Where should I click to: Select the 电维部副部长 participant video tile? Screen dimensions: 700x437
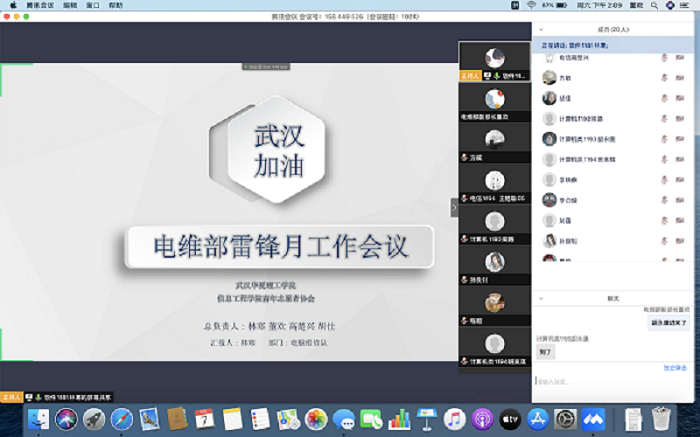coord(495,103)
